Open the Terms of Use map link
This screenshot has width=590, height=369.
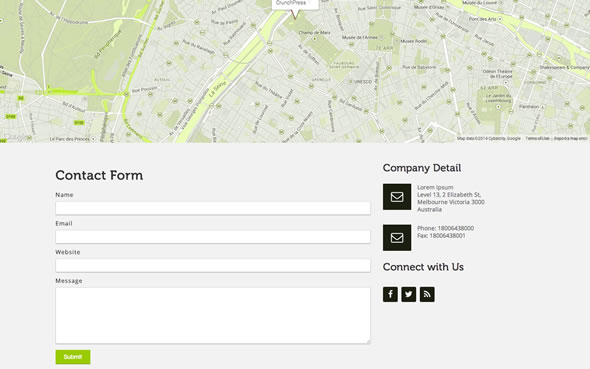[537, 138]
